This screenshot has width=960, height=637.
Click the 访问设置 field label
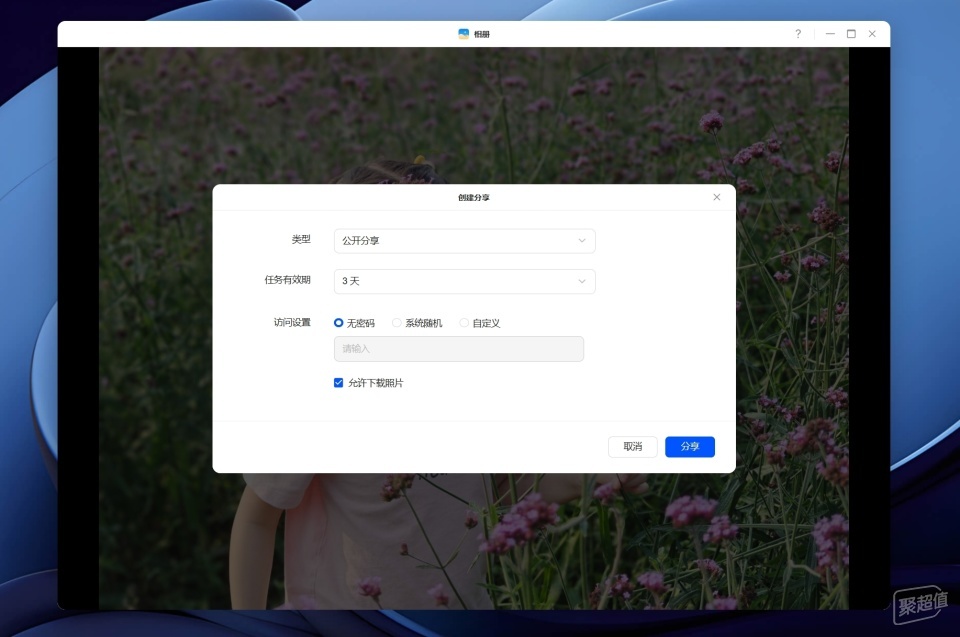tap(292, 322)
